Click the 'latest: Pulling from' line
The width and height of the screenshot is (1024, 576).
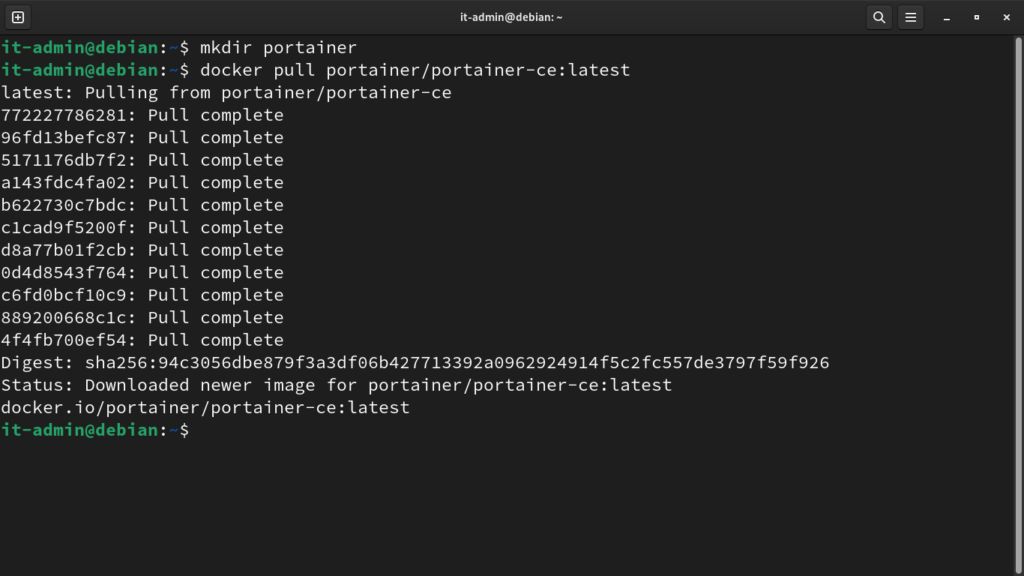coord(226,93)
